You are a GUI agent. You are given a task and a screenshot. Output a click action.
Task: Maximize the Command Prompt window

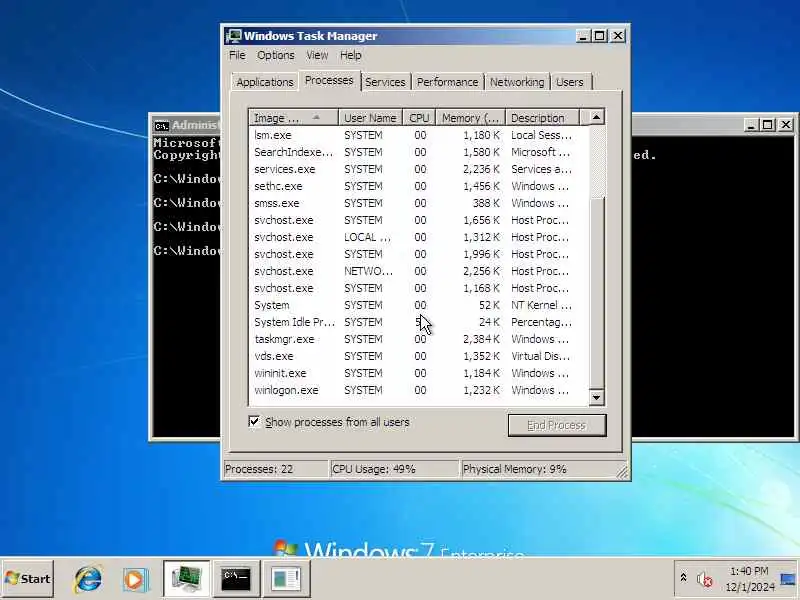[767, 125]
